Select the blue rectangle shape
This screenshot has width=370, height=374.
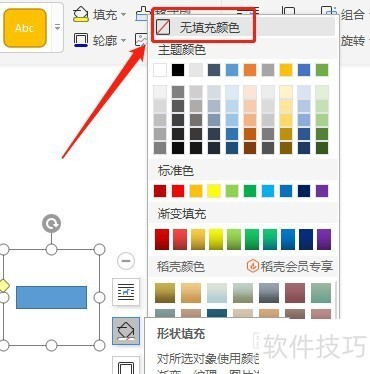click(52, 297)
